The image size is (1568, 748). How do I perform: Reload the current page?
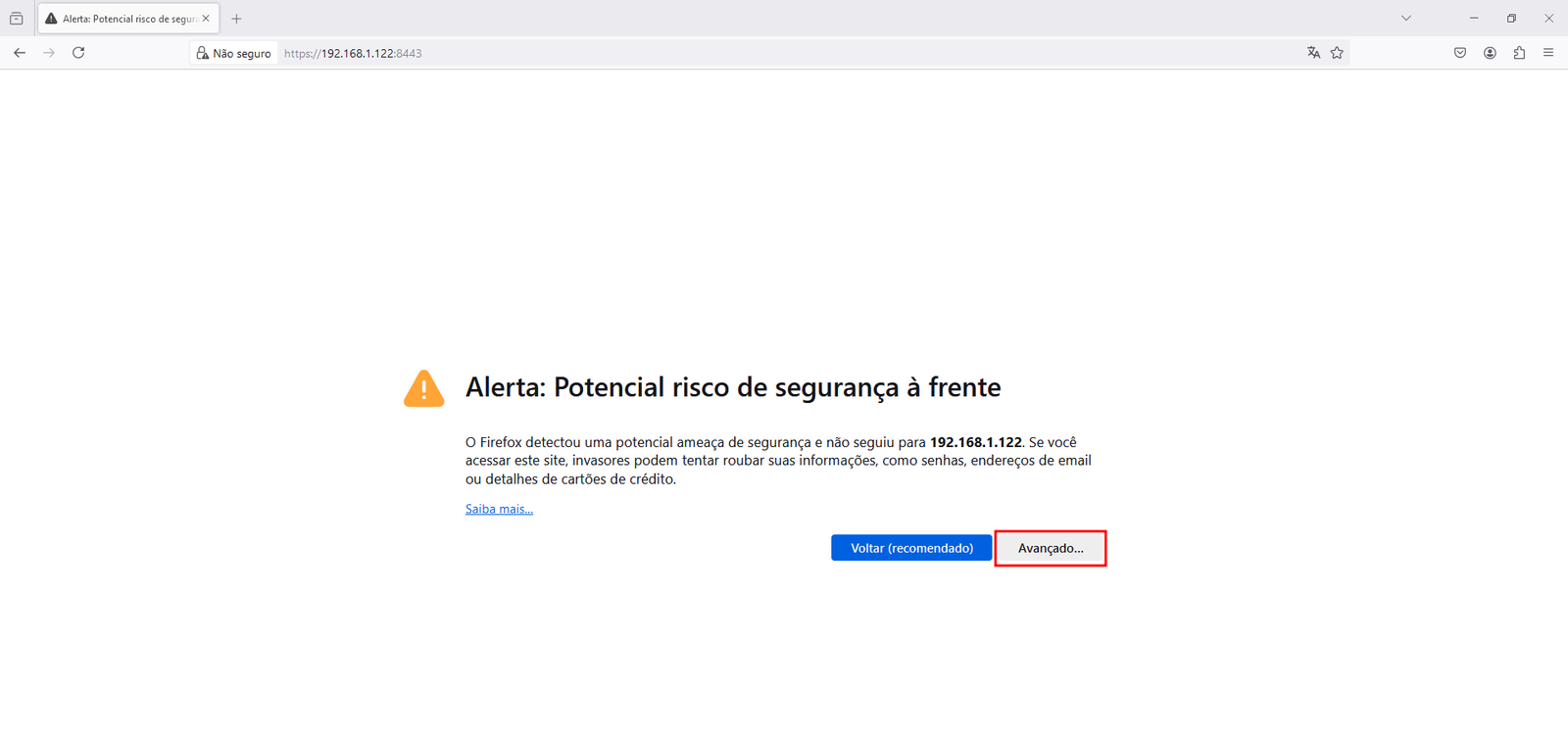tap(78, 53)
